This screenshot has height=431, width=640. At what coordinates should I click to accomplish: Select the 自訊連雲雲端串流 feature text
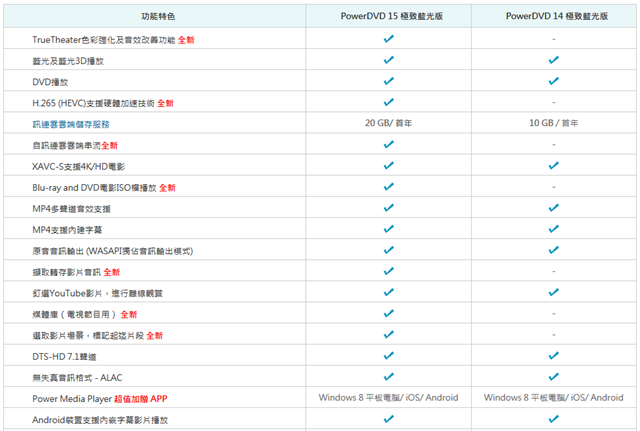pos(67,145)
